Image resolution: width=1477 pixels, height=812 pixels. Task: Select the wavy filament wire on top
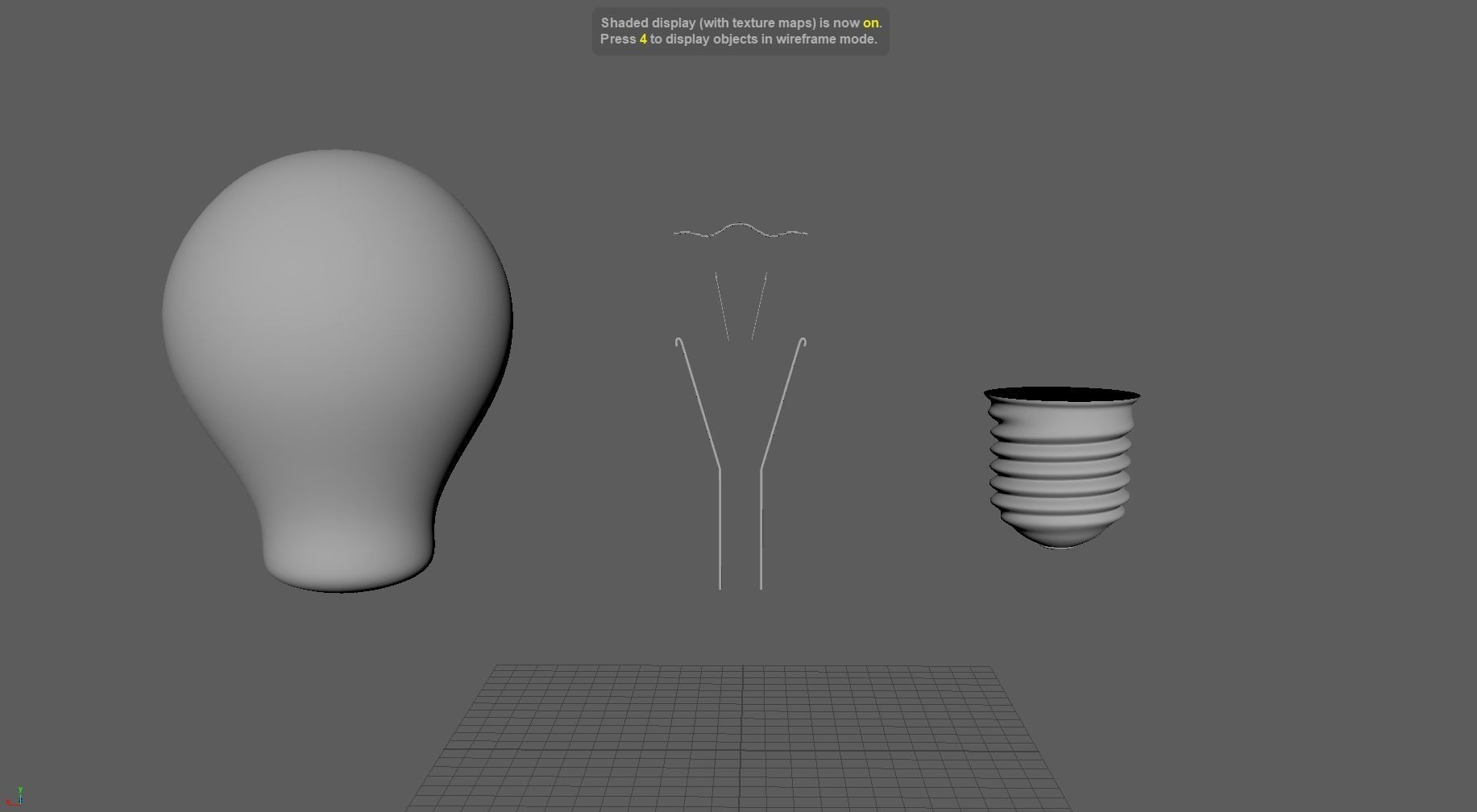pos(741,231)
